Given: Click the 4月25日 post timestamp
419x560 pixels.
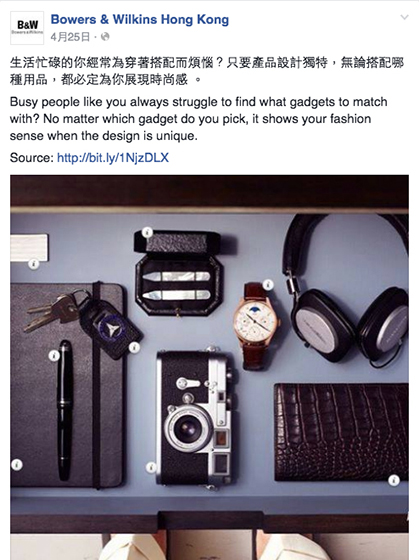Looking at the screenshot, I should [70, 37].
